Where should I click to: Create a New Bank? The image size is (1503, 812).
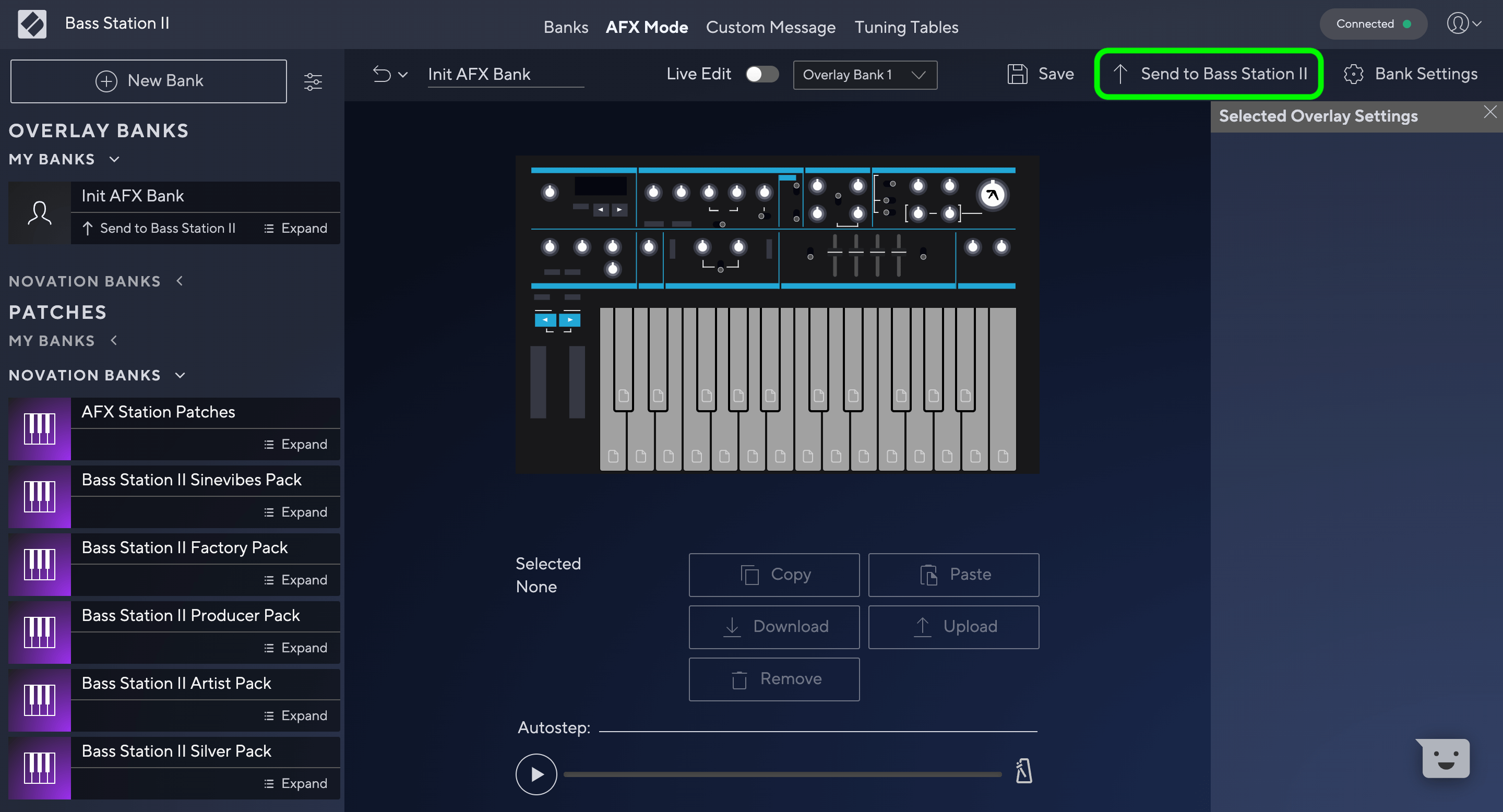pos(149,81)
